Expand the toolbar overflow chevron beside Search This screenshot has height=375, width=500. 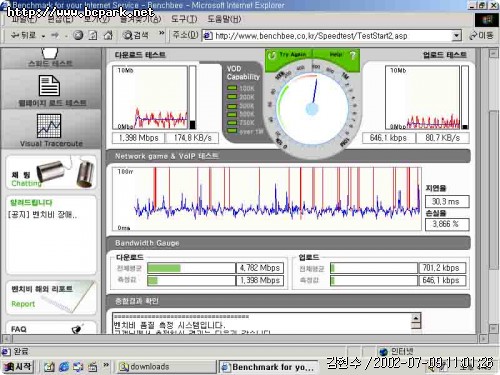click(x=162, y=33)
